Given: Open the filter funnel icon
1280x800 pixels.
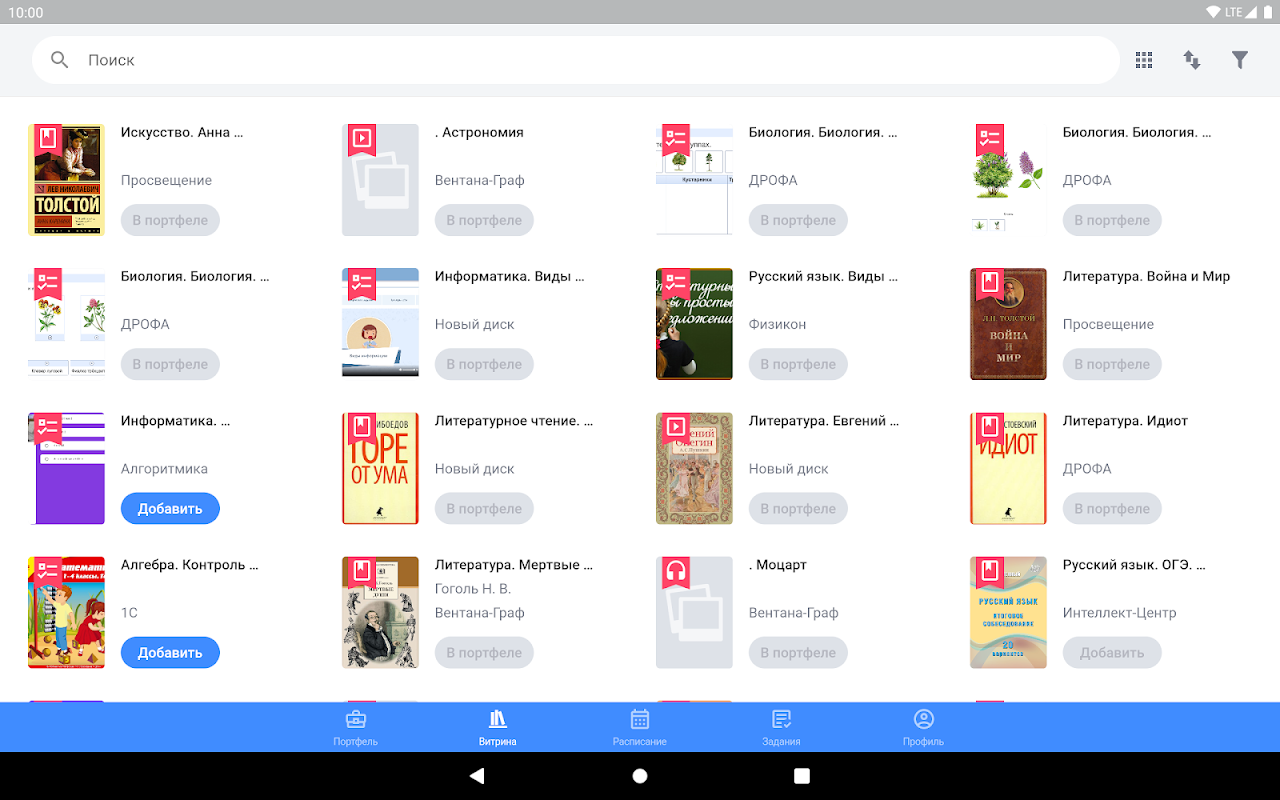Looking at the screenshot, I should (1240, 60).
